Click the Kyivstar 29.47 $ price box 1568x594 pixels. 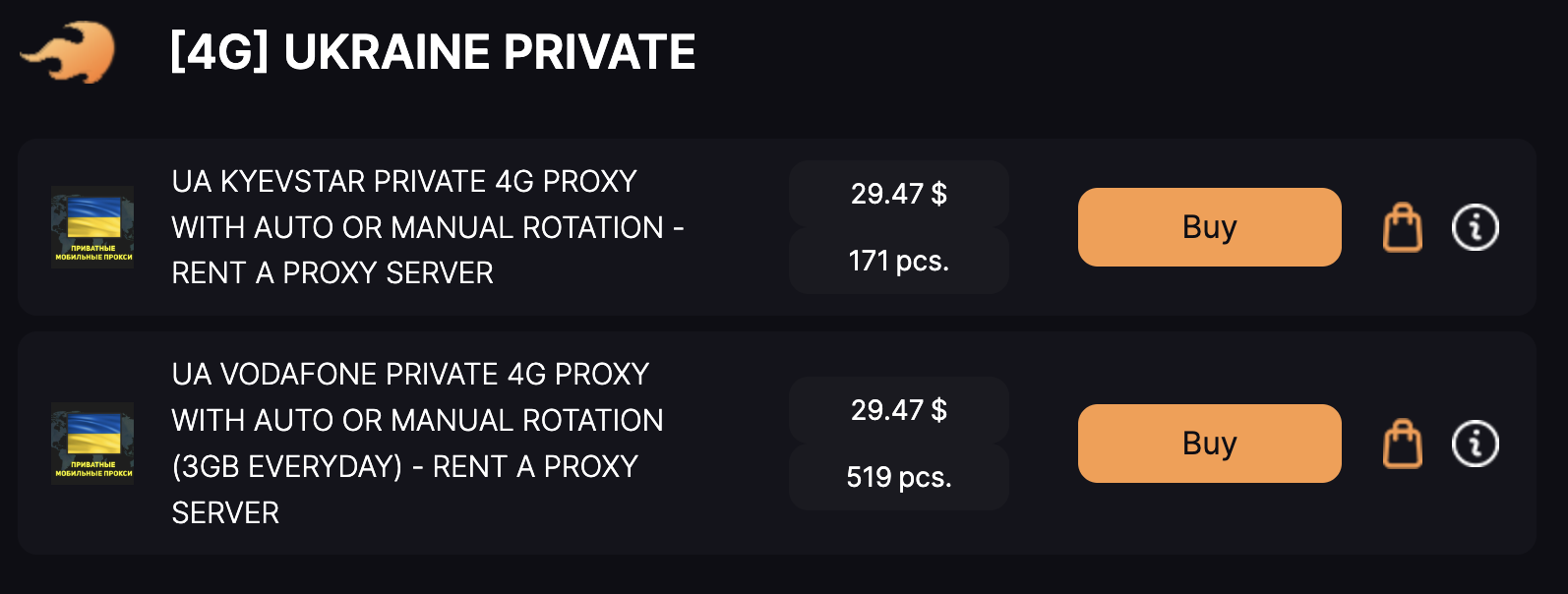(898, 194)
